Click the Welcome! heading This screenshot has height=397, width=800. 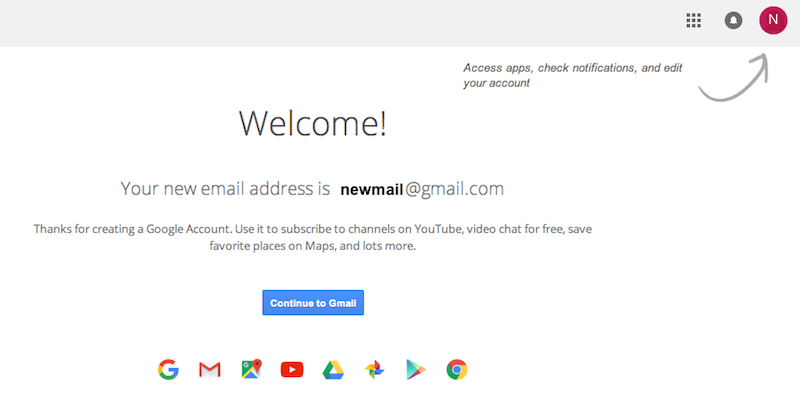(x=313, y=123)
